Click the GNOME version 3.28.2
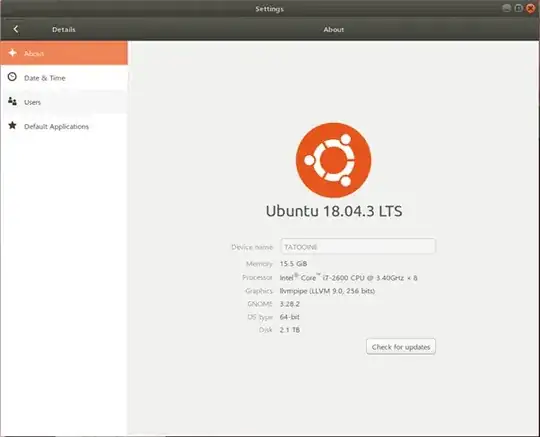Viewport: 540px width, 437px height. 290,304
